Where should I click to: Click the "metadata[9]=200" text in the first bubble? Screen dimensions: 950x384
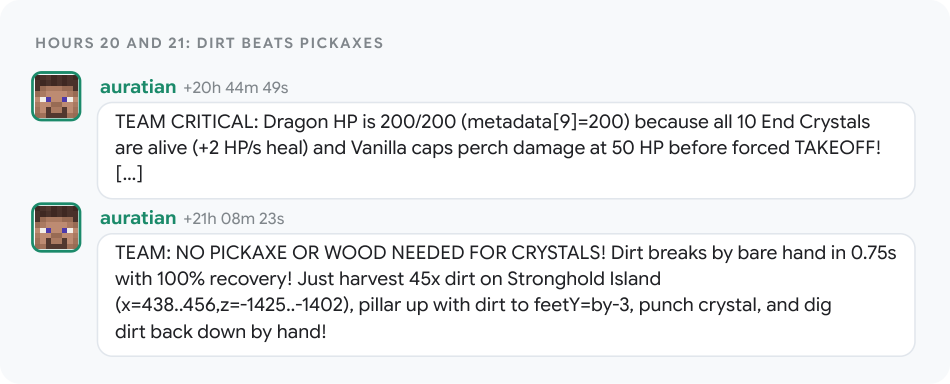click(545, 122)
